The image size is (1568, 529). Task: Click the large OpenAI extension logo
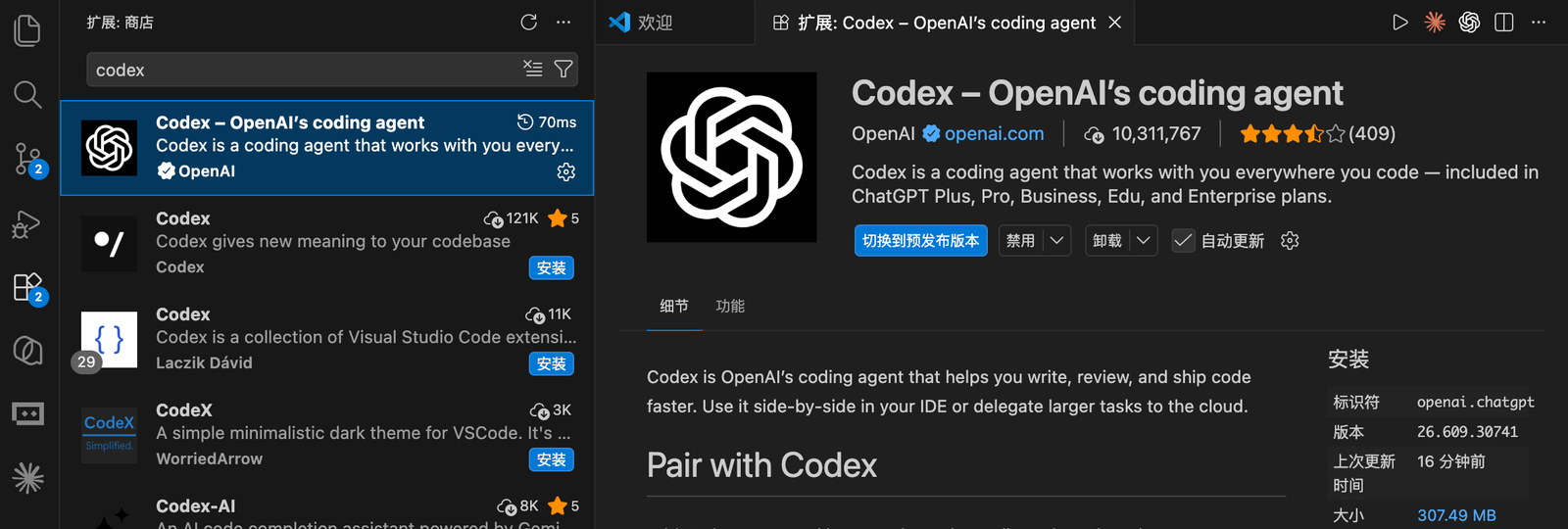point(731,157)
